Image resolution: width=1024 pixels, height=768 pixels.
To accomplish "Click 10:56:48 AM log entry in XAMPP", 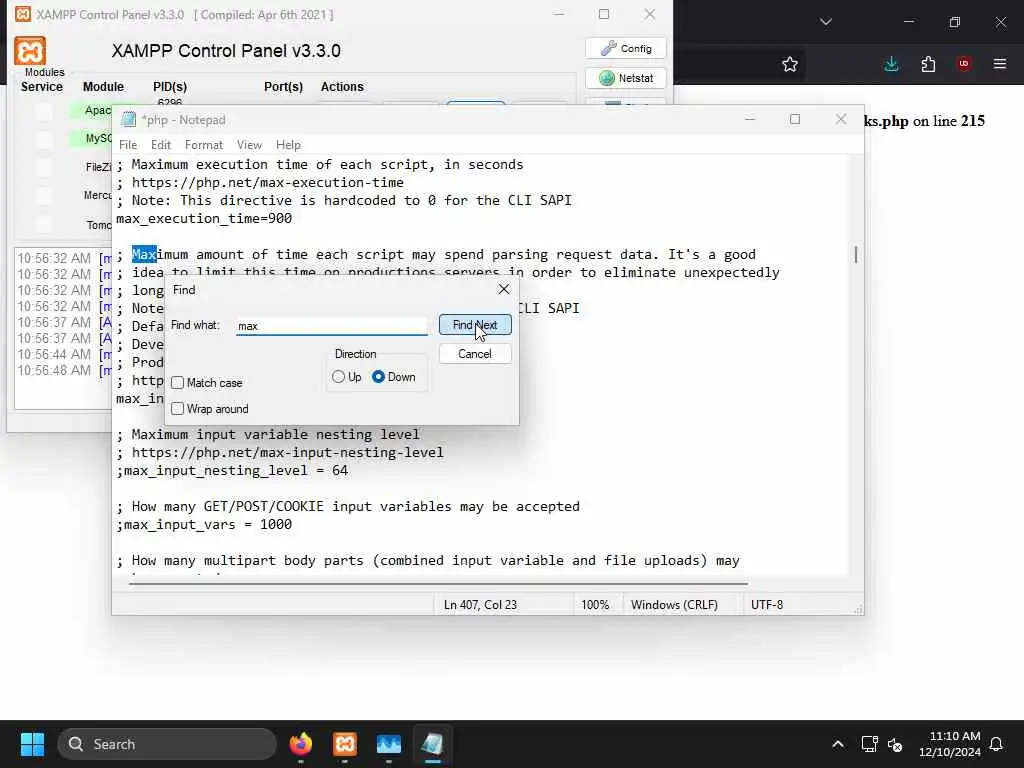I will pos(64,370).
